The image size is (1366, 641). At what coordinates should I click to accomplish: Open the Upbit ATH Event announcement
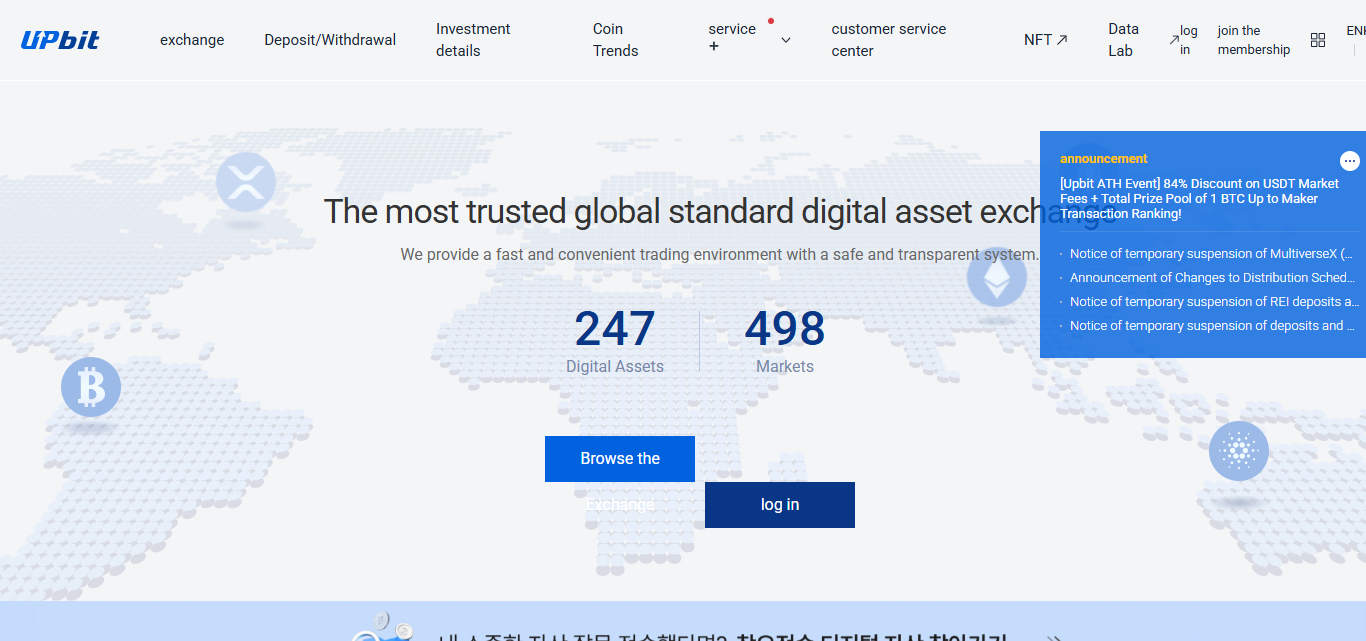tap(1200, 199)
